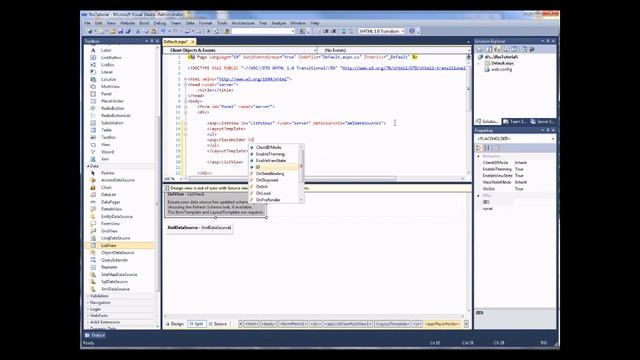The height and width of the screenshot is (360, 640).
Task: Select the TextBox control in the Toolbox
Action: tap(108, 137)
